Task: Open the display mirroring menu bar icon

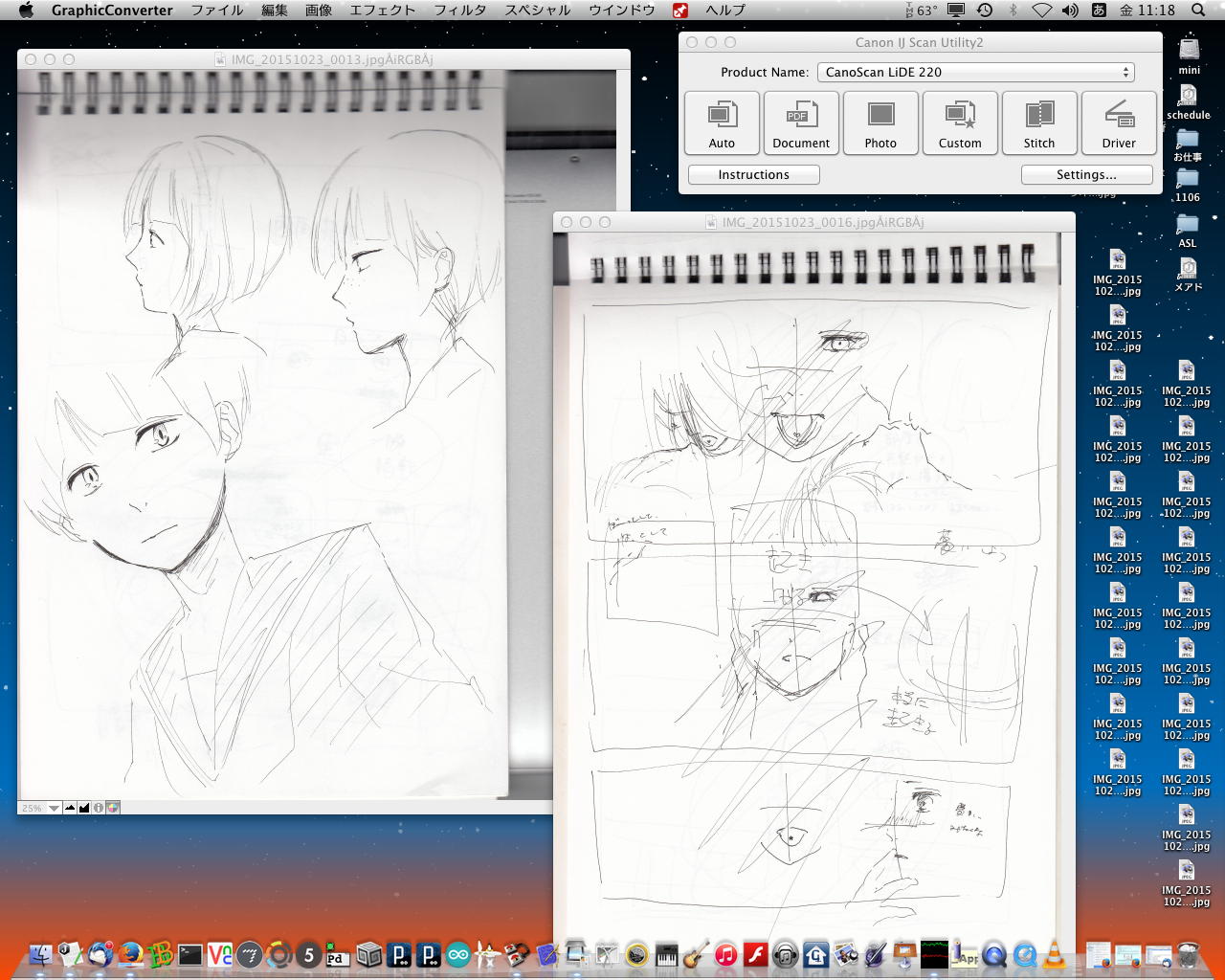Action: coord(956,11)
